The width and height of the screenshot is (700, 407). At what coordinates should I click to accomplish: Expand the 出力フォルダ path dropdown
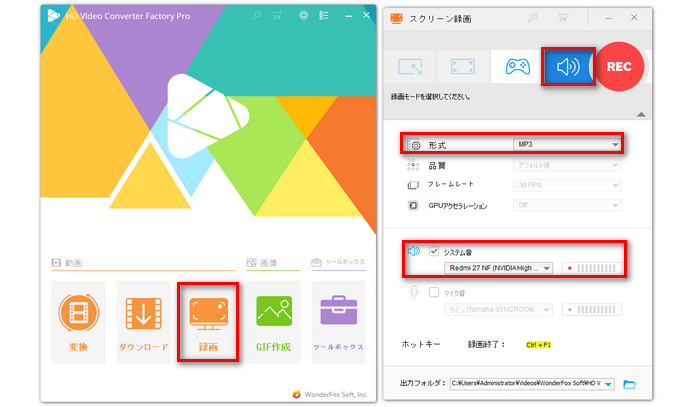coord(608,384)
